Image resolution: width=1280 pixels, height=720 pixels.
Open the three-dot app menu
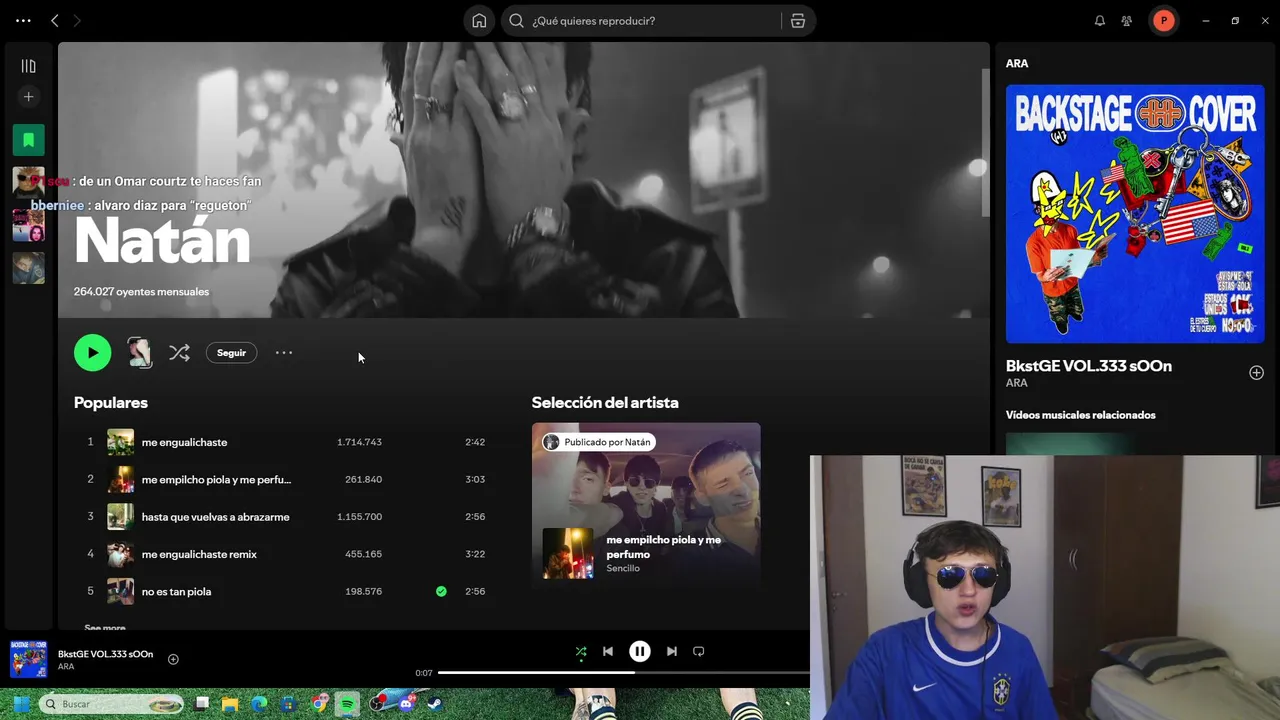[x=23, y=21]
